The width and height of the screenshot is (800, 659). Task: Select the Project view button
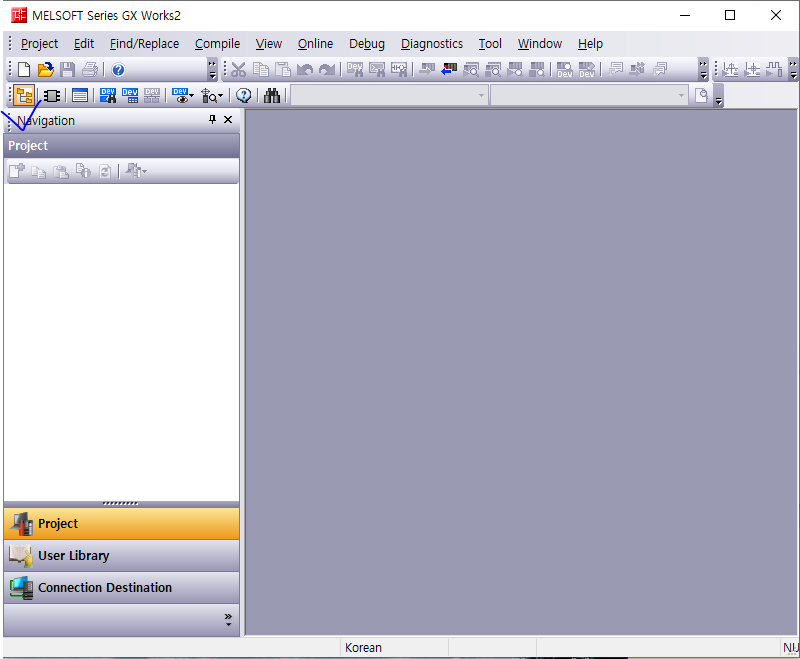121,523
